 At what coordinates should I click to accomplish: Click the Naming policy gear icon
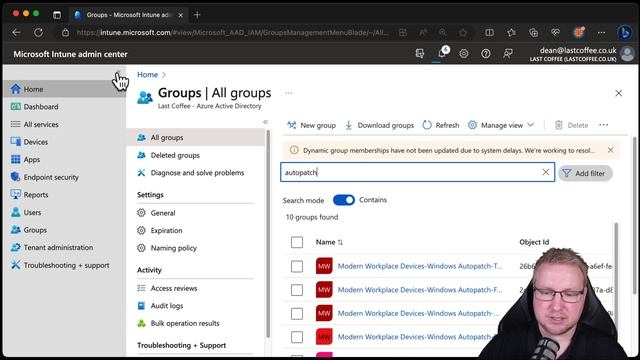click(141, 248)
